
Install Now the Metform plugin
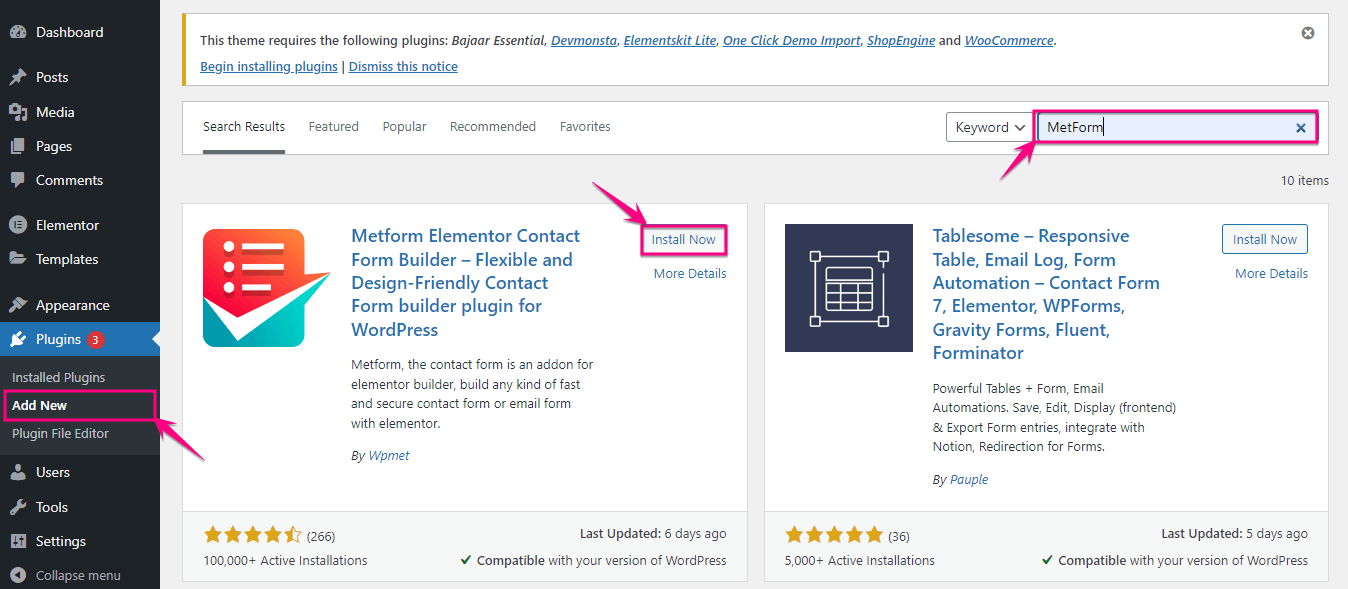tap(684, 239)
